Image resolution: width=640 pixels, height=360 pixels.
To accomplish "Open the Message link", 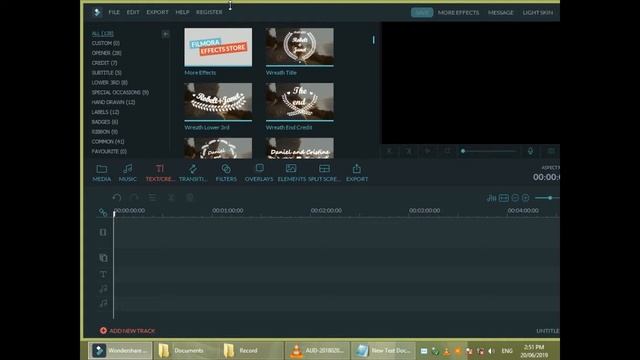I will pos(500,13).
